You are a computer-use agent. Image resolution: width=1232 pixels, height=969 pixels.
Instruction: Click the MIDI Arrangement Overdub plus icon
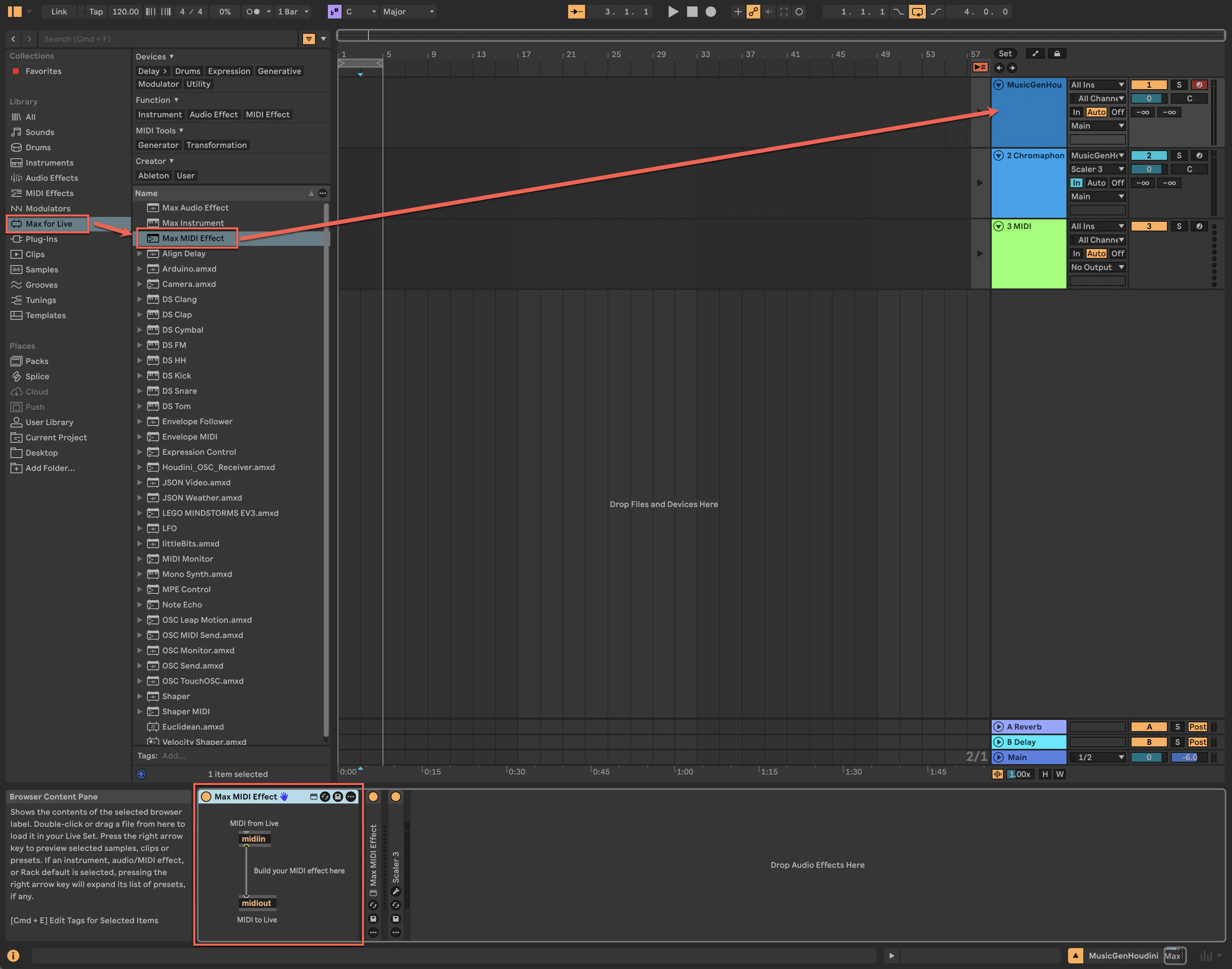738,11
